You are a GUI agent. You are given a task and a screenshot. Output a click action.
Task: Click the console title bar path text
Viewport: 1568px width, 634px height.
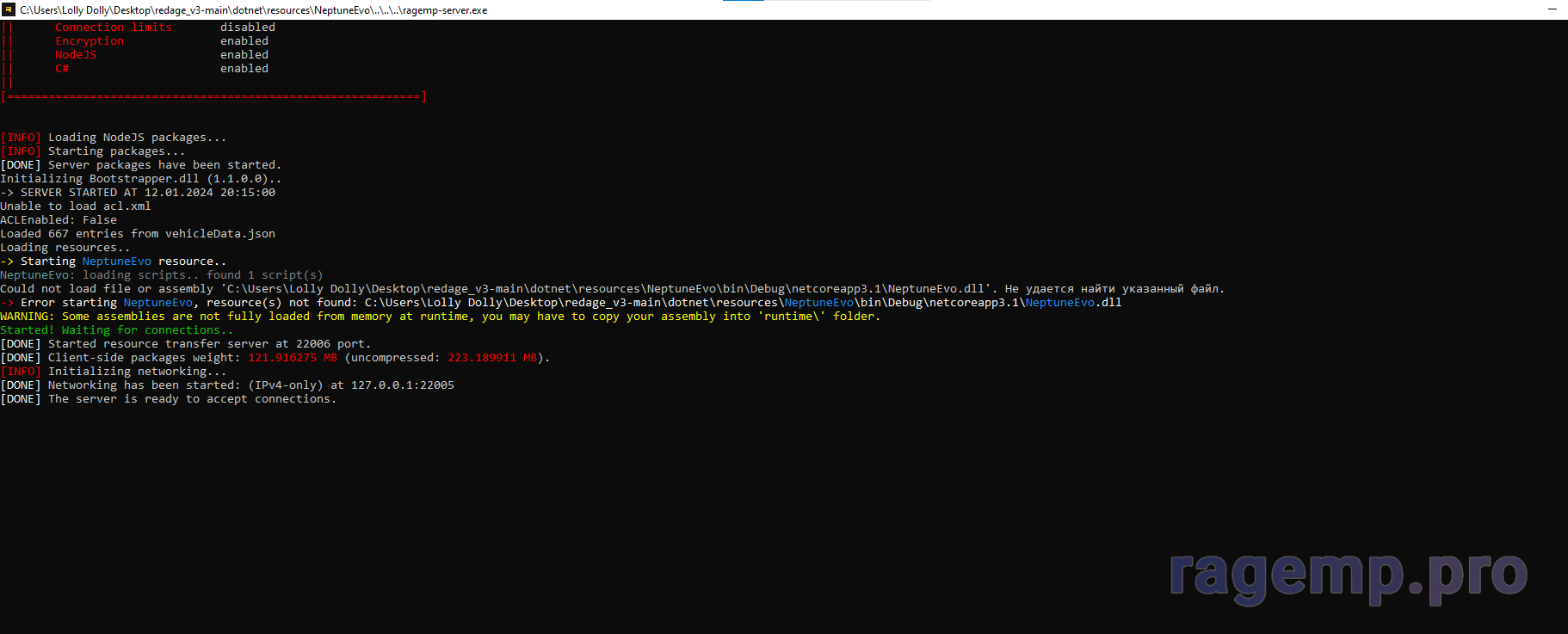point(253,10)
